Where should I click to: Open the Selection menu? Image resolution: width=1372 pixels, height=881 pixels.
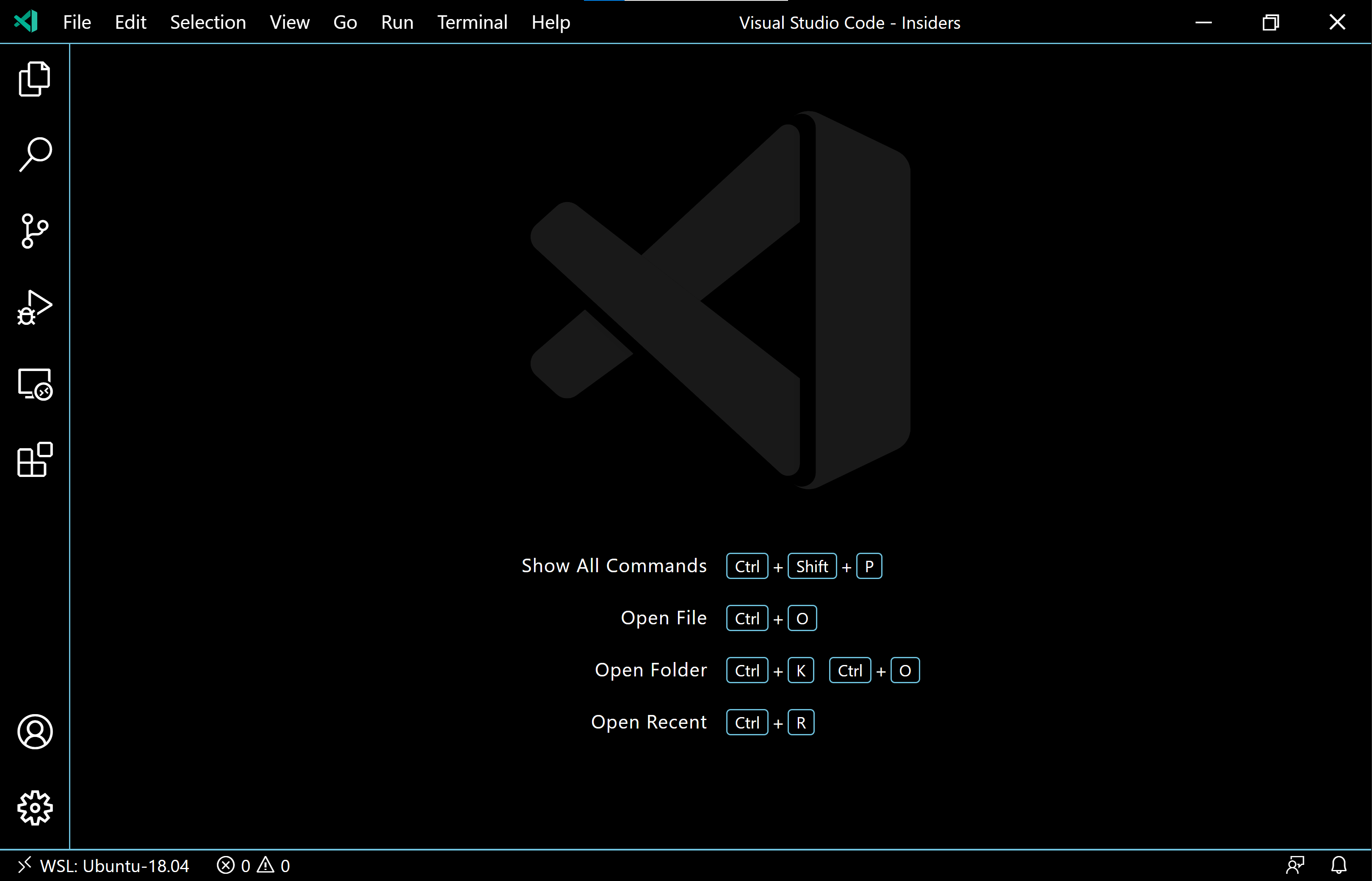[x=207, y=22]
